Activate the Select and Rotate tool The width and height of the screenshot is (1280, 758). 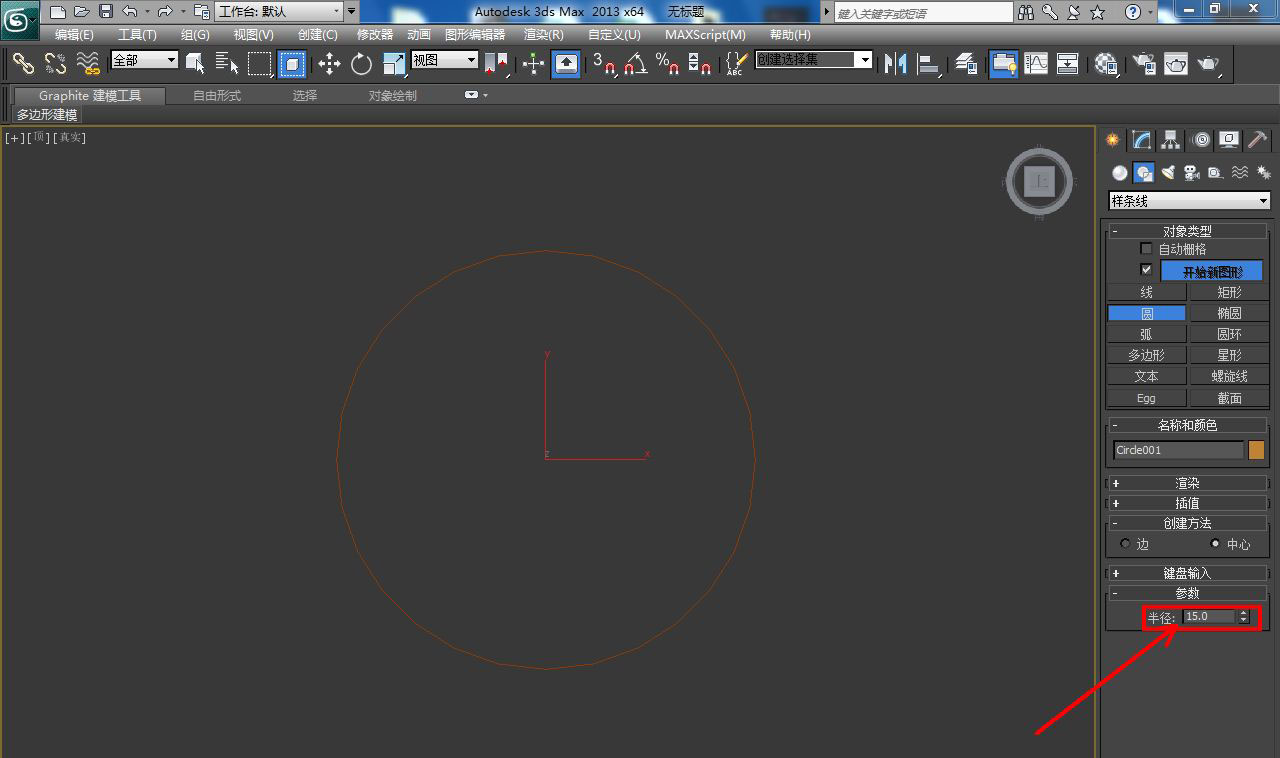pyautogui.click(x=361, y=63)
